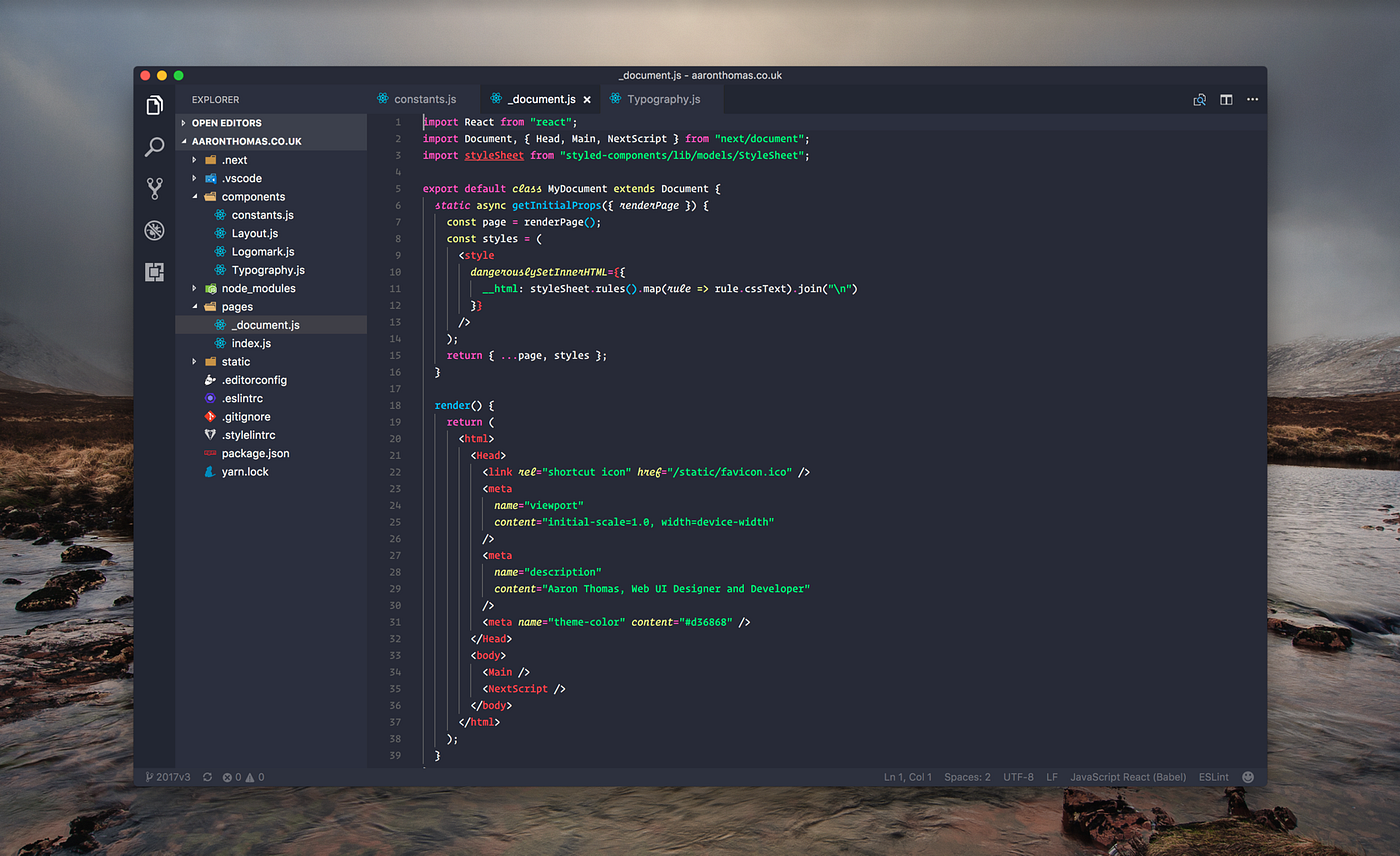This screenshot has width=1400, height=856.
Task: Click the feedback smiley in the status bar
Action: click(1247, 777)
